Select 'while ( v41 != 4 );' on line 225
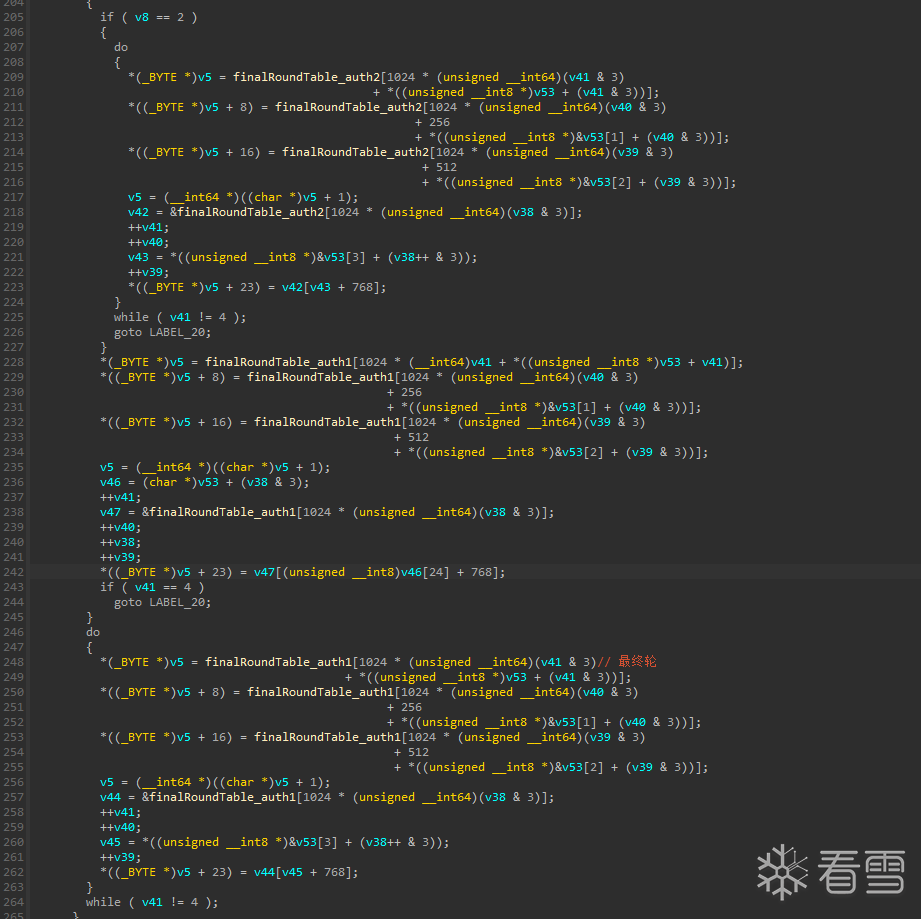This screenshot has height=919, width=921. (x=180, y=317)
